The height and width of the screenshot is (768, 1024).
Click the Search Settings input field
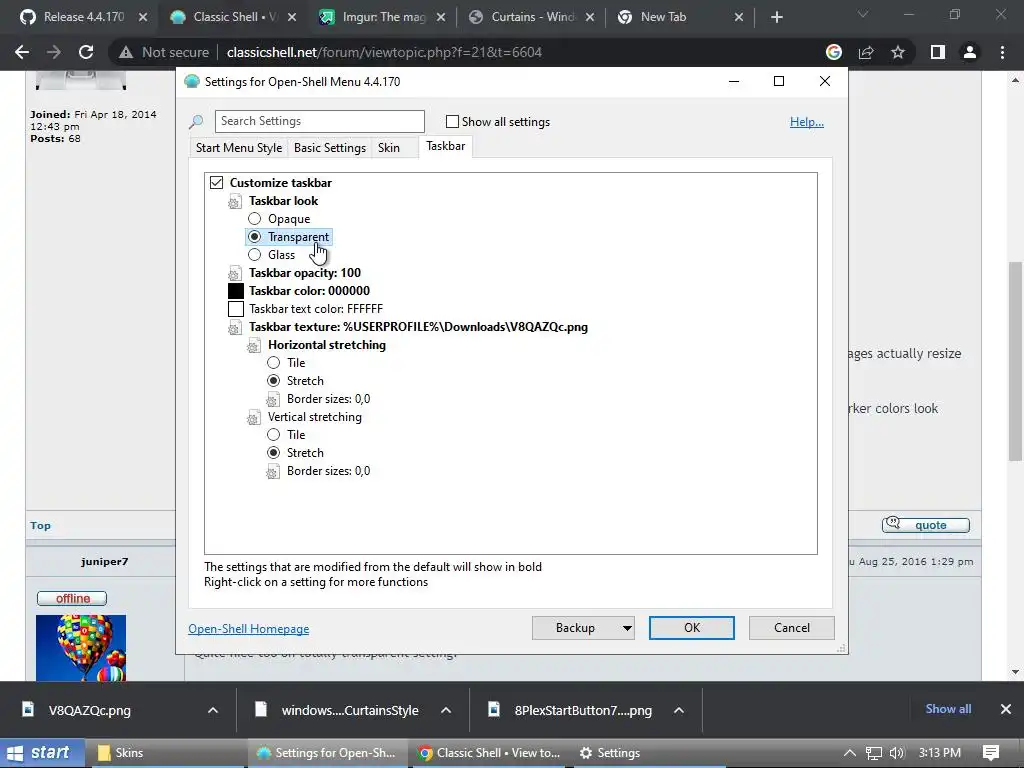coord(319,121)
